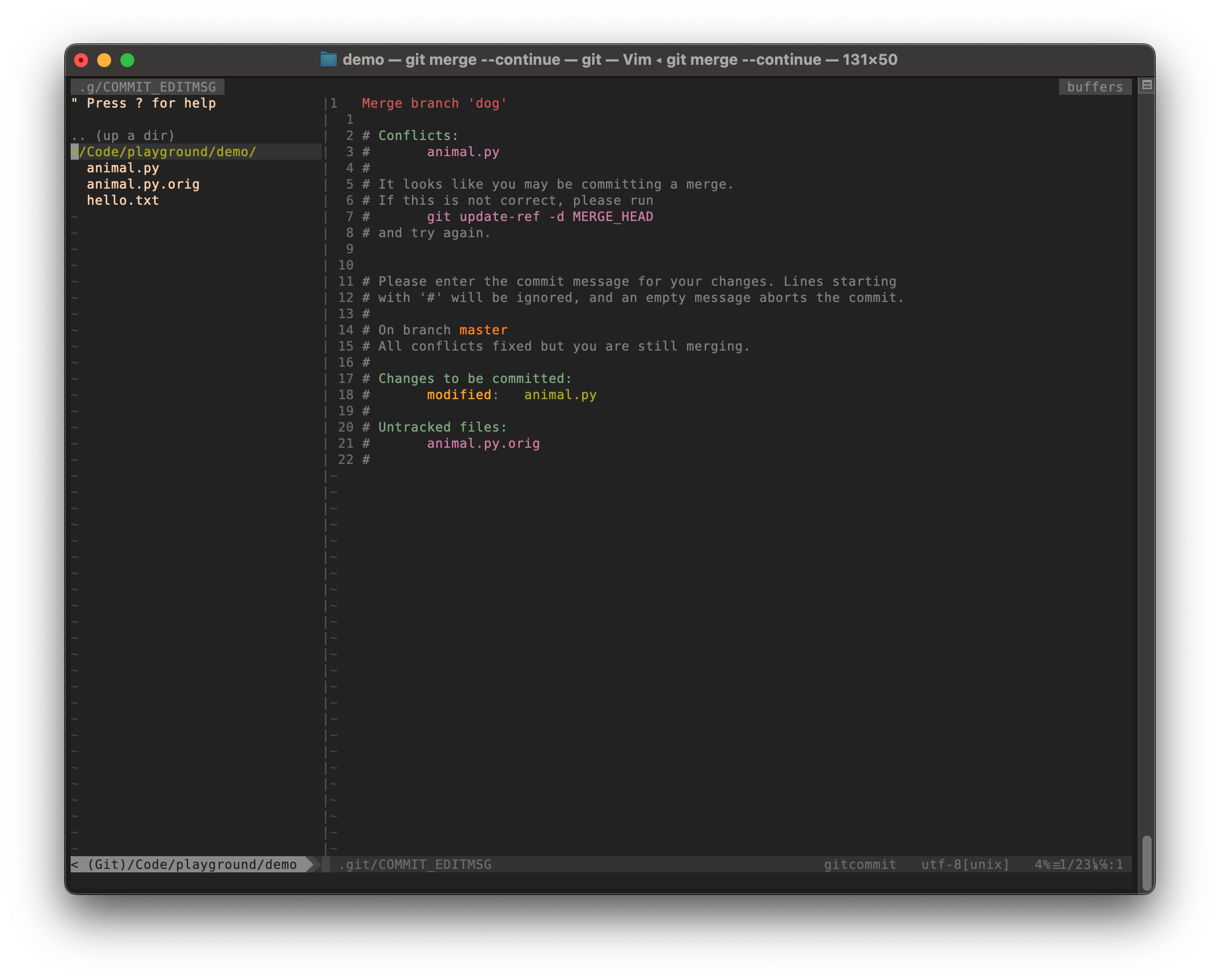Open the buffer list icon at top right
This screenshot has height=980, width=1220.
point(1146,87)
